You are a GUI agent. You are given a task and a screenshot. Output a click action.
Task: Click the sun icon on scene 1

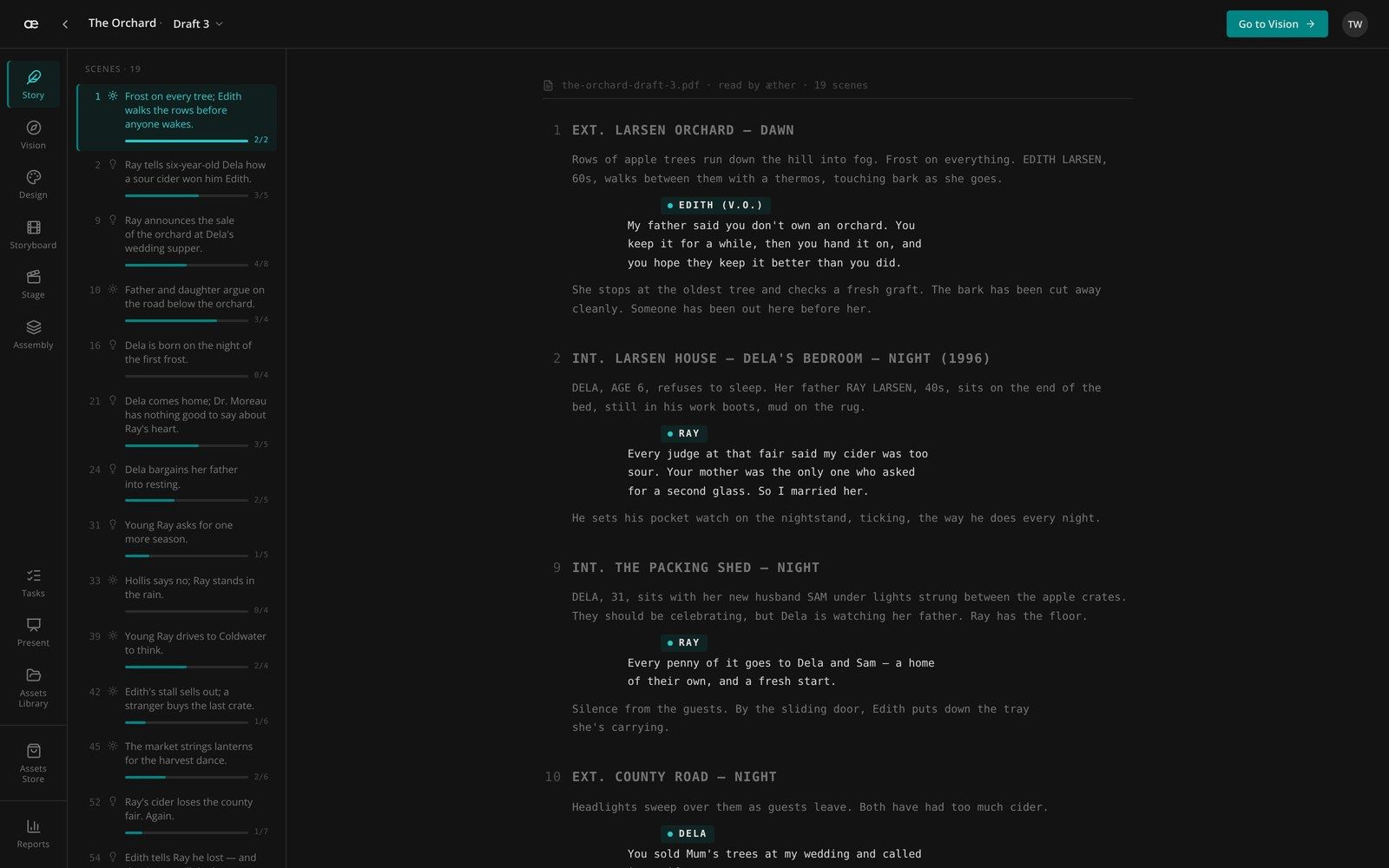pos(113,95)
